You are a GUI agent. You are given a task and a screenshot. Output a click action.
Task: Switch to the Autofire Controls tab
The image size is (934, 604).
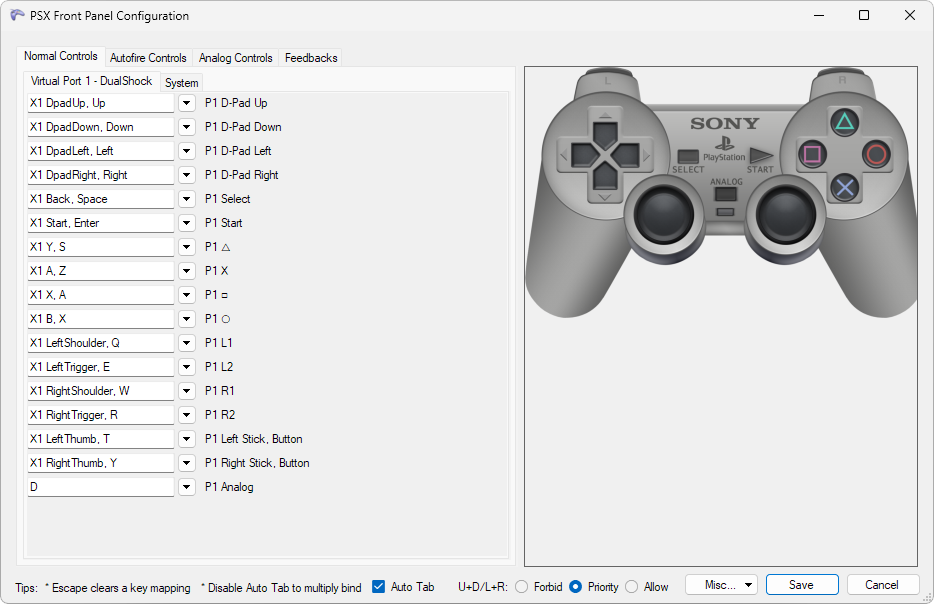coord(148,58)
